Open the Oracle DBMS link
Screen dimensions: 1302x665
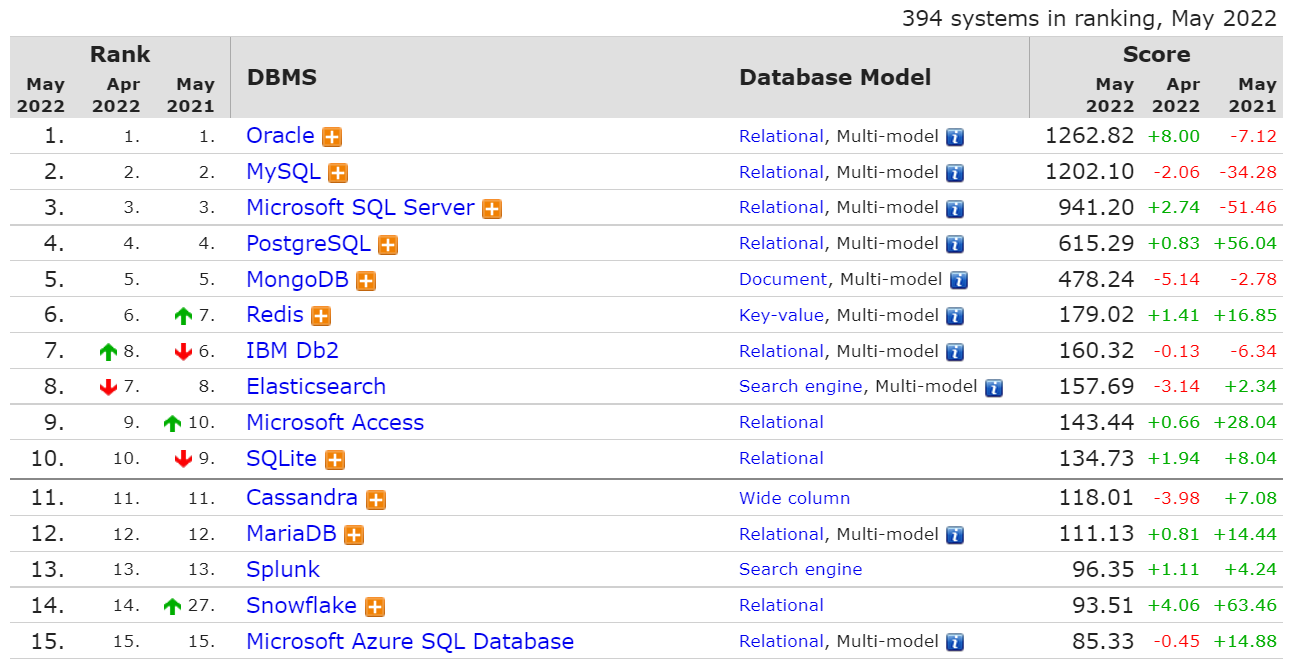281,136
